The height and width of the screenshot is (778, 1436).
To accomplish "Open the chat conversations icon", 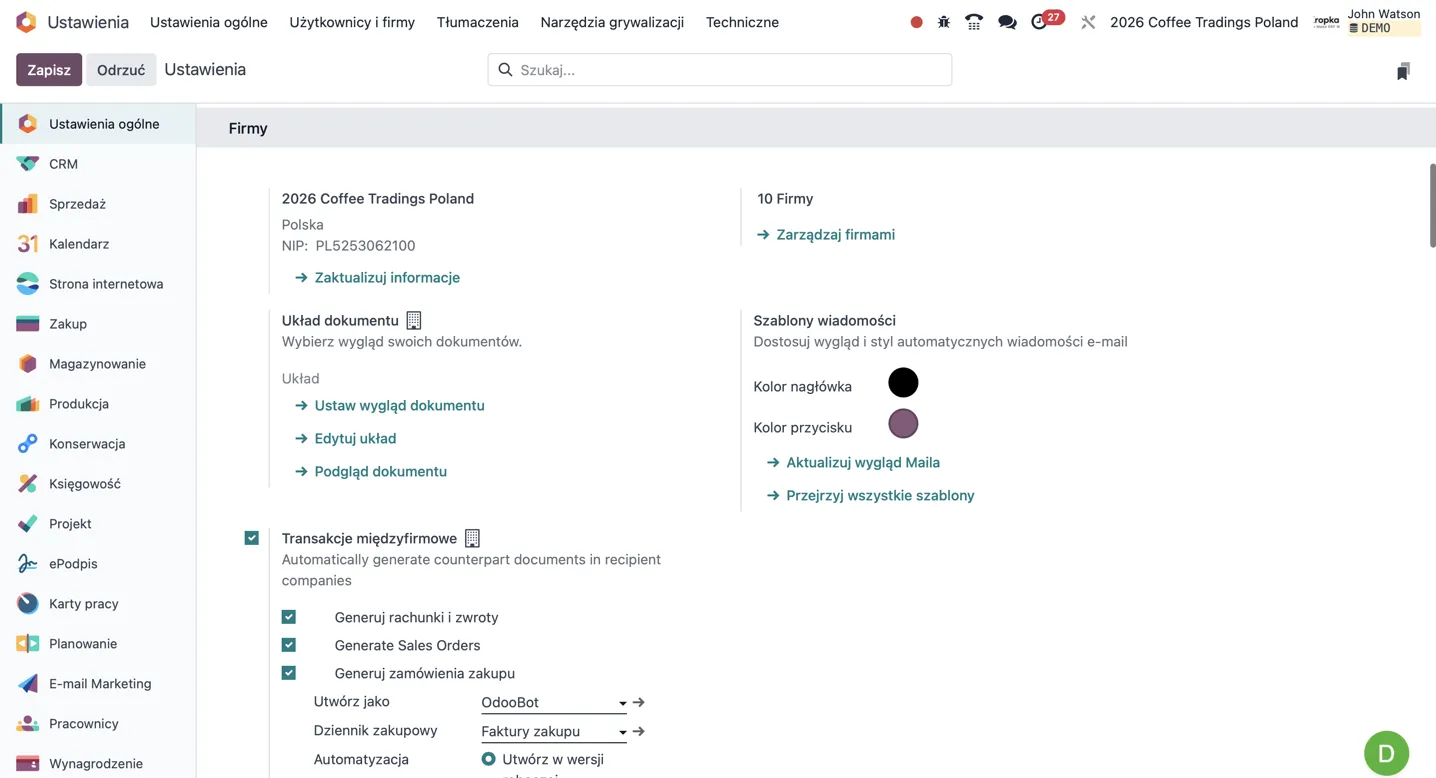I will click(x=1007, y=22).
